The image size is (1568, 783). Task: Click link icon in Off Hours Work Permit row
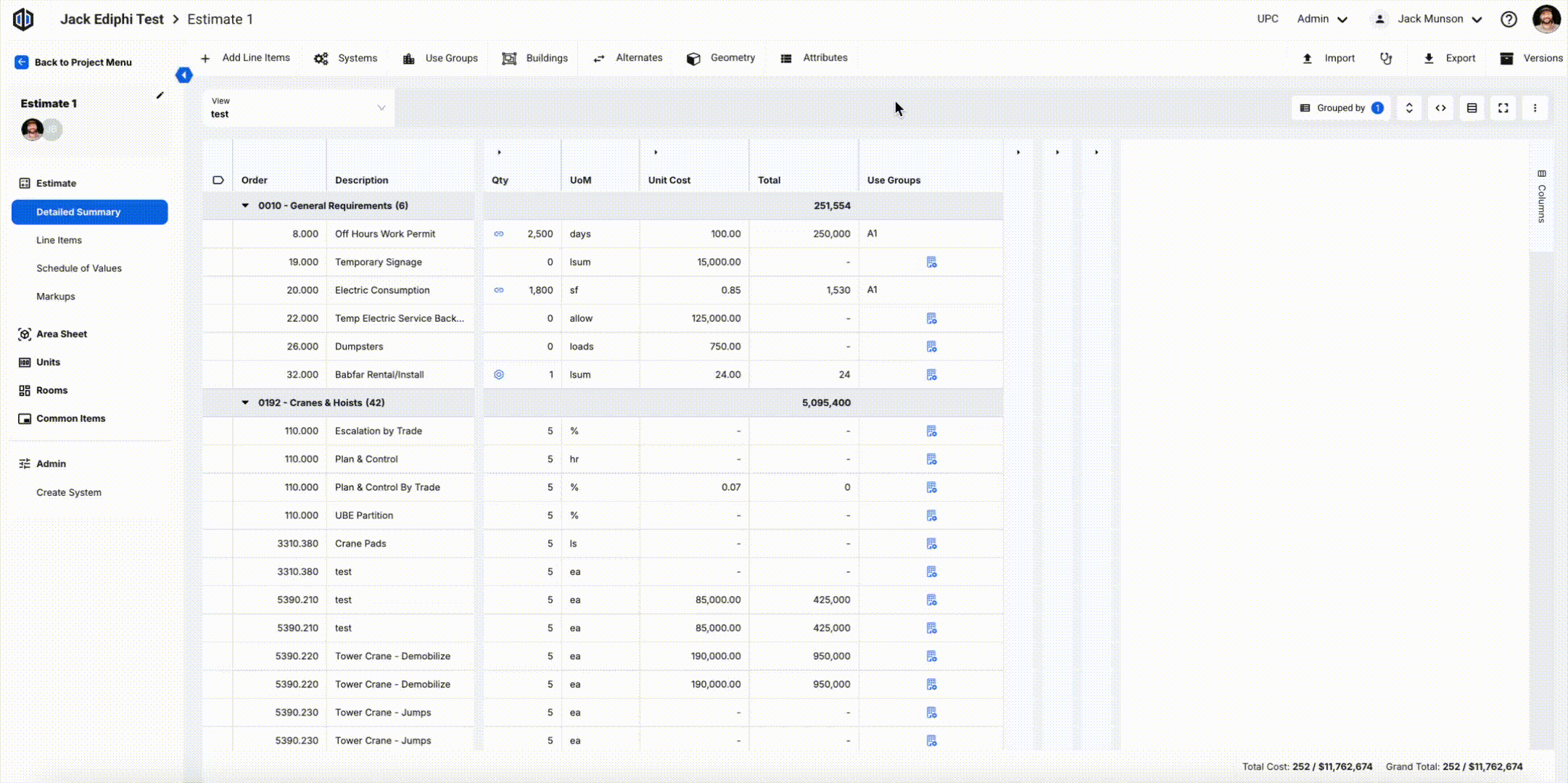[499, 234]
